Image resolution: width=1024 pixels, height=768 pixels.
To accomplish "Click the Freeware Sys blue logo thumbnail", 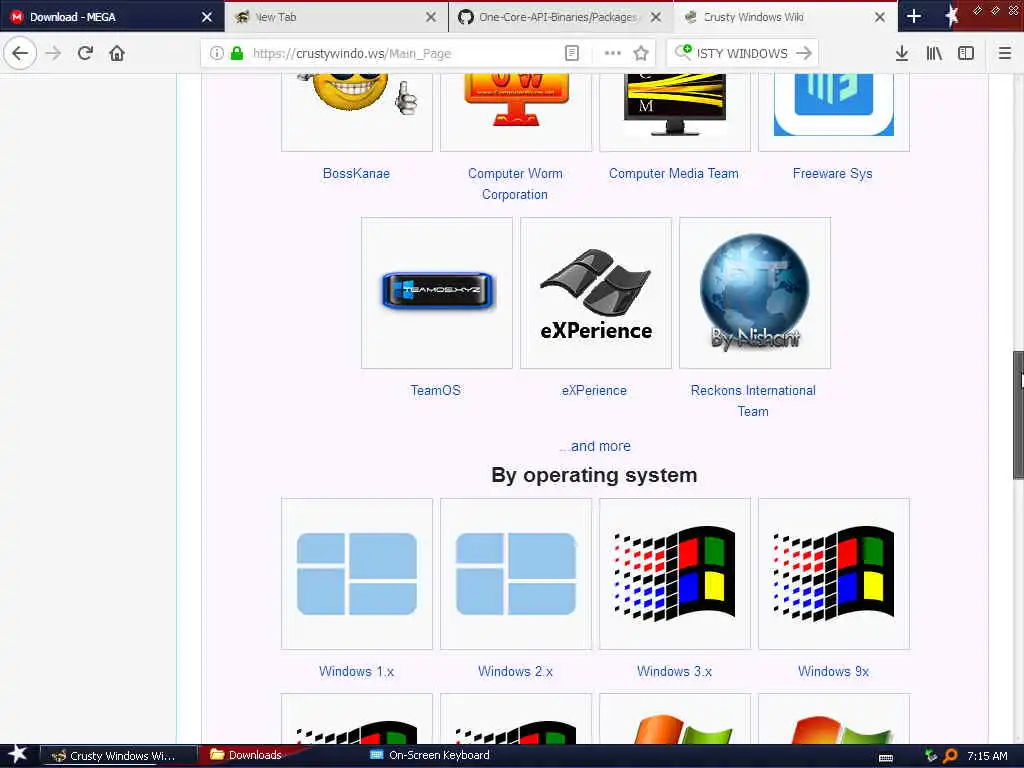I will click(834, 112).
